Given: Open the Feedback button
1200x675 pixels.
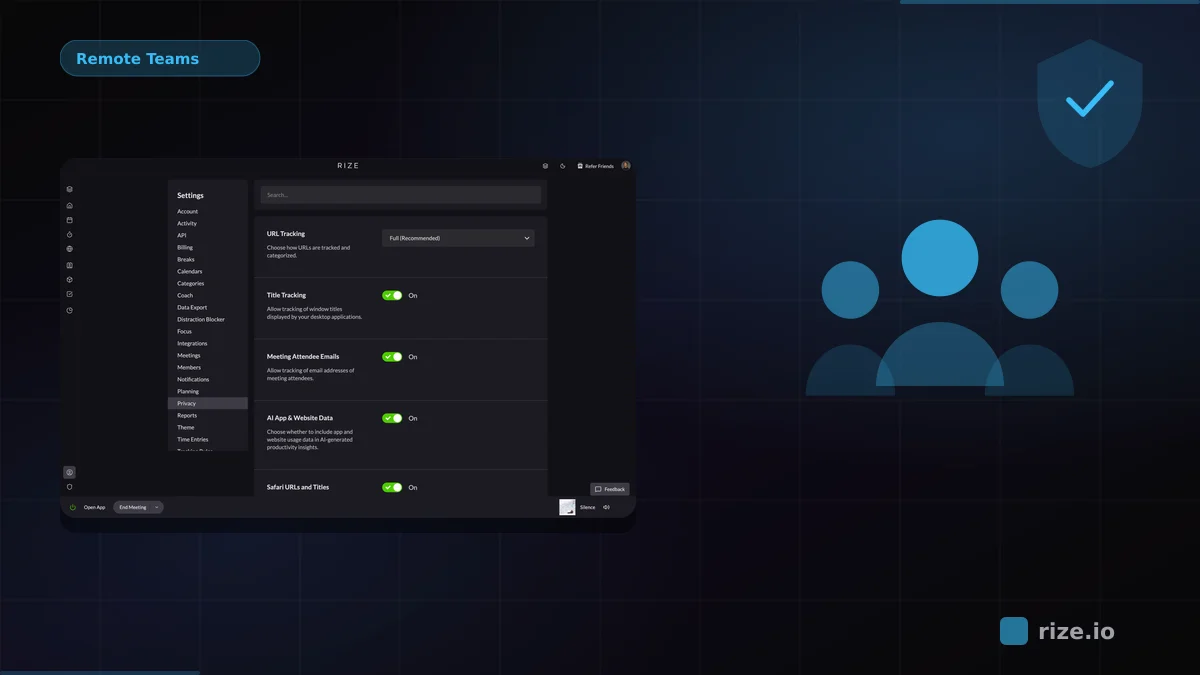Looking at the screenshot, I should tap(610, 489).
